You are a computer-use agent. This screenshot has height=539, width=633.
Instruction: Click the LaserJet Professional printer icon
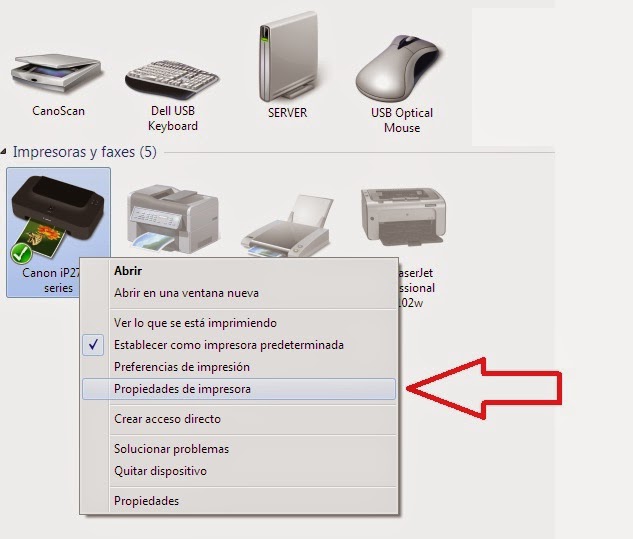coord(404,217)
